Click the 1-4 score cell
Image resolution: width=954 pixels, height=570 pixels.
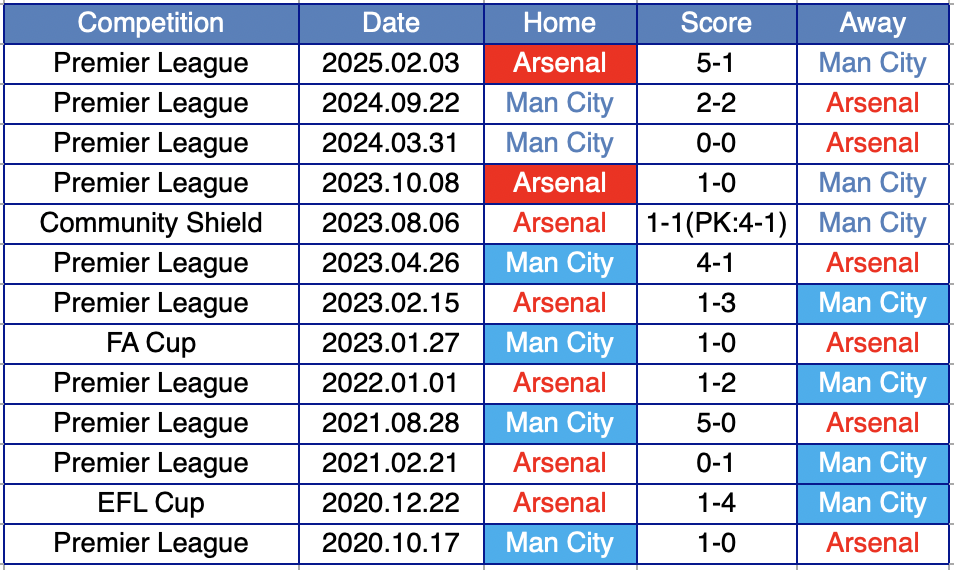tap(716, 503)
